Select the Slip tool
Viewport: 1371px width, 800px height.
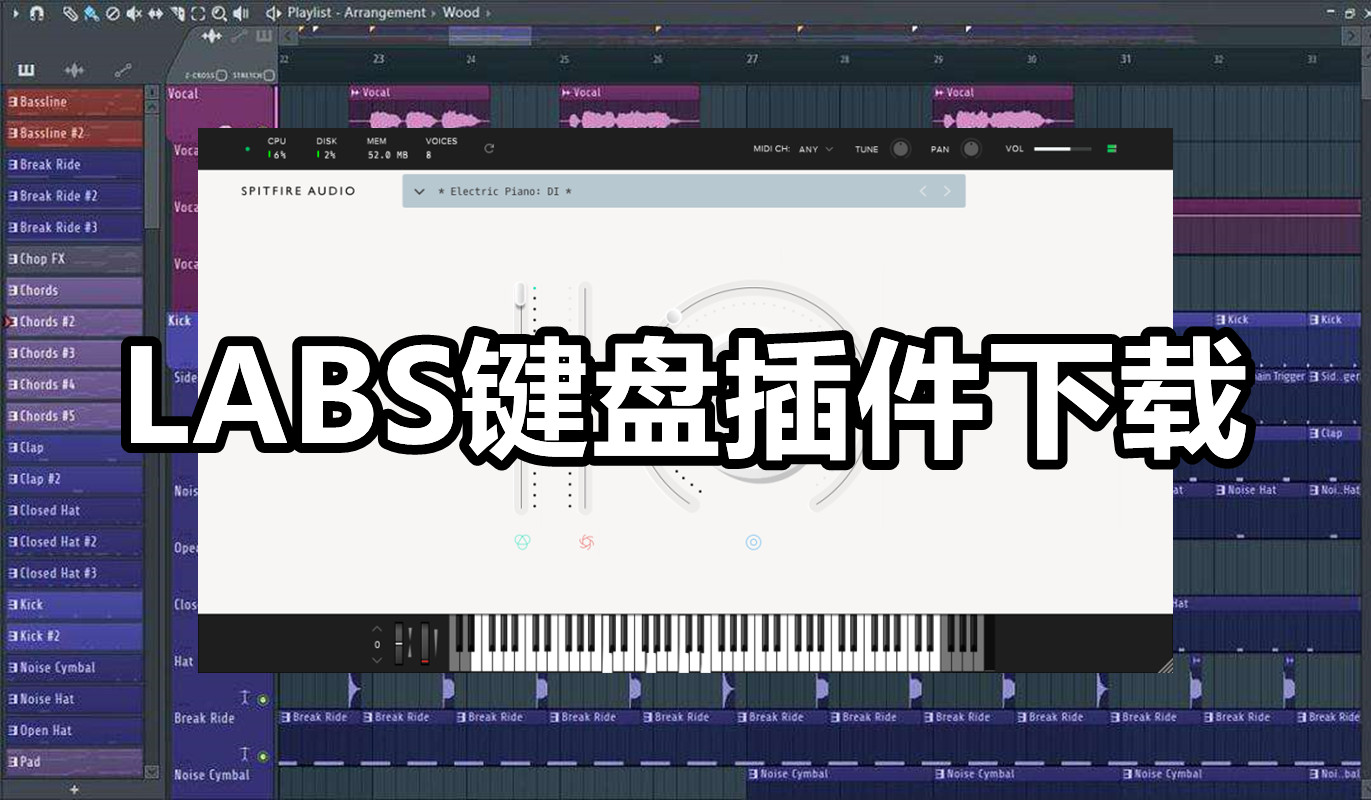tap(155, 13)
